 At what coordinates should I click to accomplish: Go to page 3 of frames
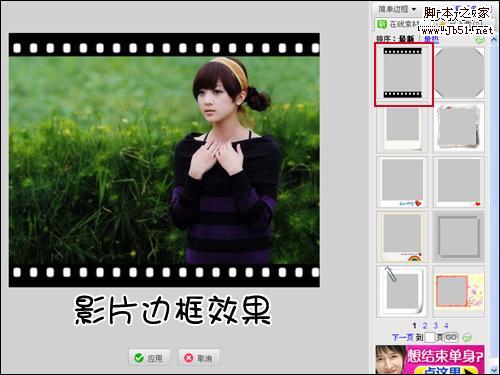pyautogui.click(x=436, y=325)
